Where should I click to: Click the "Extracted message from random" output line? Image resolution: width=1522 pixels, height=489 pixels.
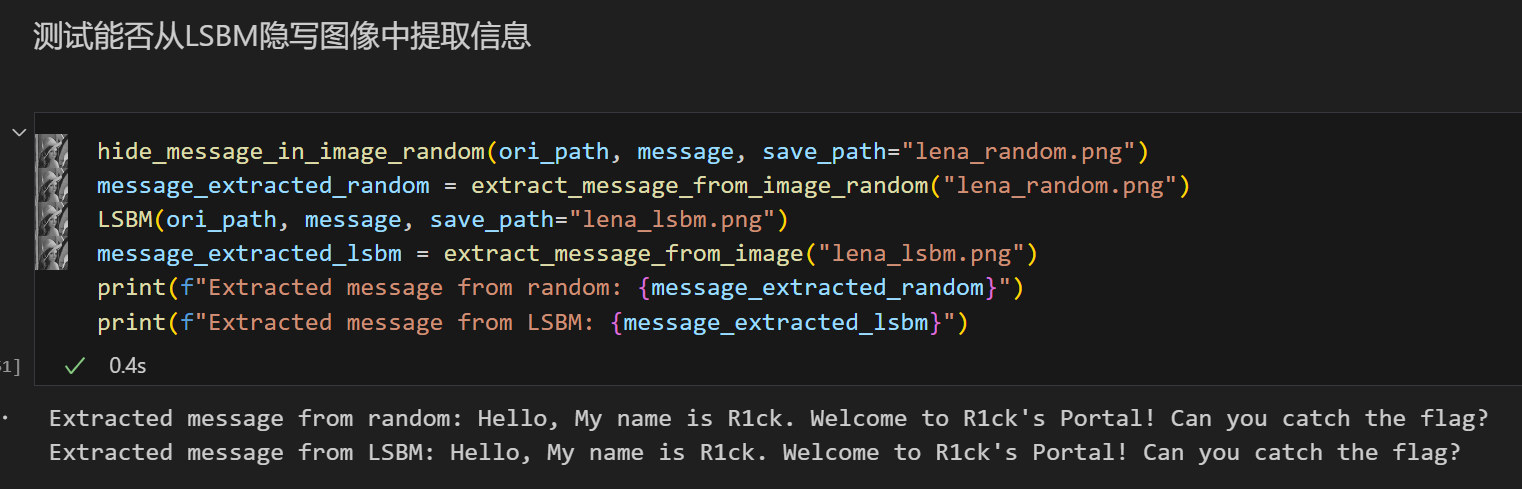[x=769, y=418]
